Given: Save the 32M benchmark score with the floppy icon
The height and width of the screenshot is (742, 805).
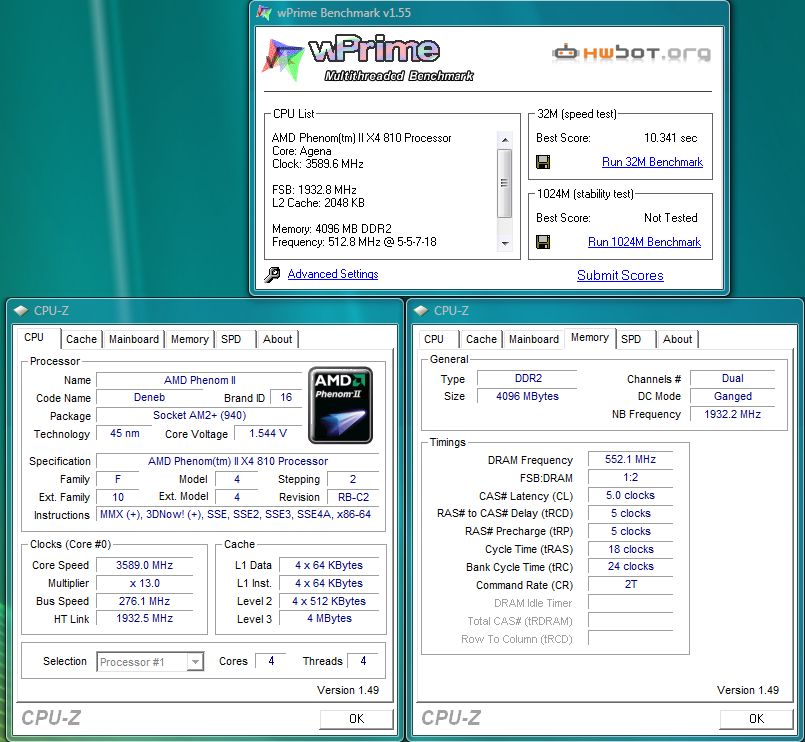Looking at the screenshot, I should pyautogui.click(x=543, y=162).
